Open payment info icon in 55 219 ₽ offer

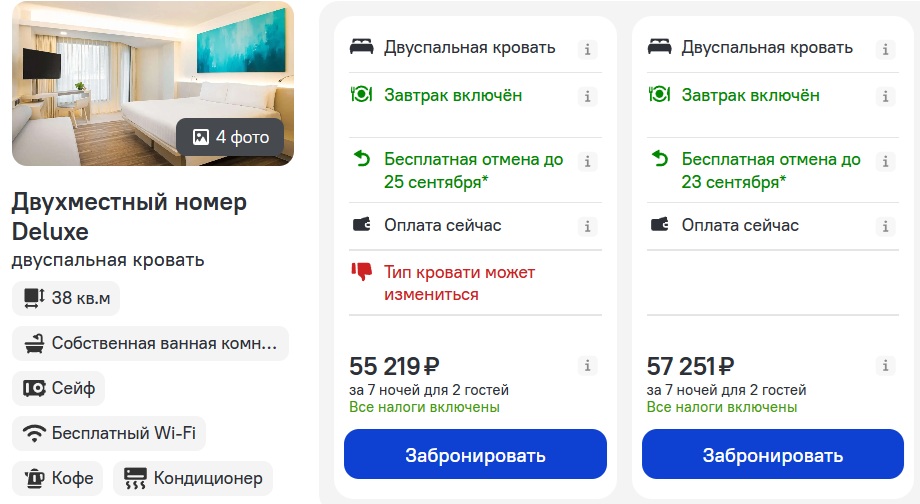point(587,226)
